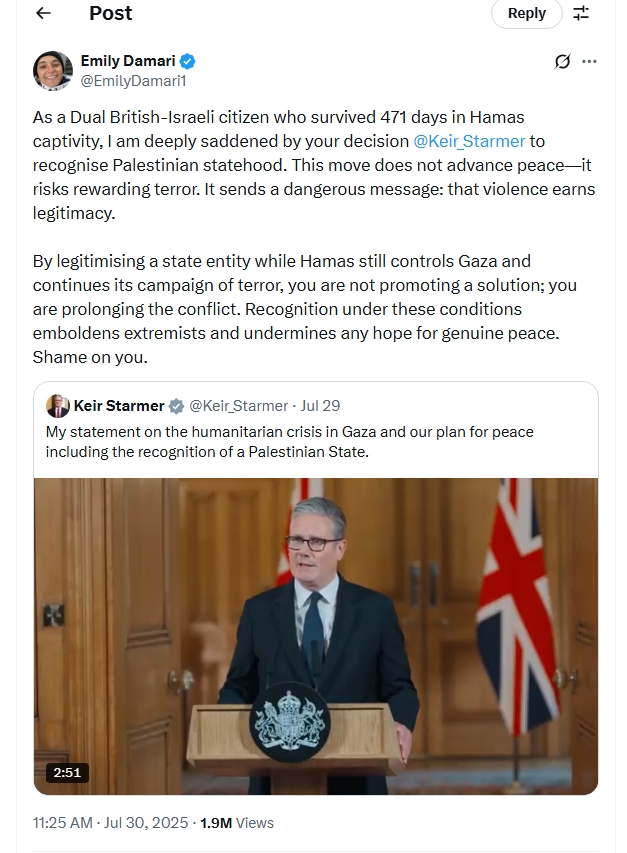Viewport: 627px width, 853px height.
Task: Open the @Keir_Starmer mention link
Action: (469, 141)
